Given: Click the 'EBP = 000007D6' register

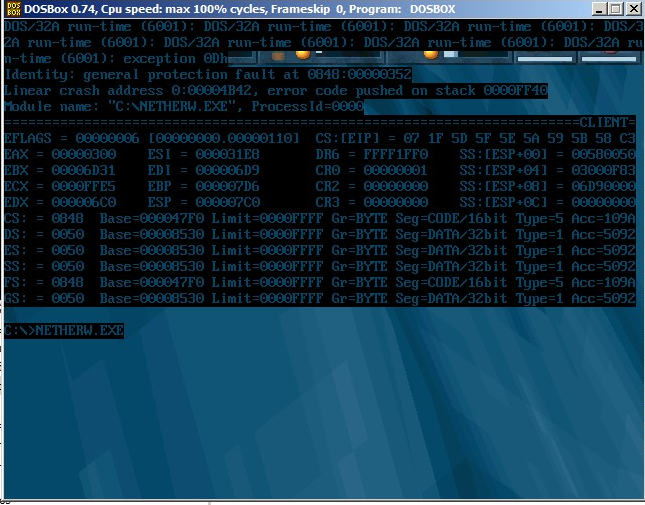Looking at the screenshot, I should click(x=204, y=186).
